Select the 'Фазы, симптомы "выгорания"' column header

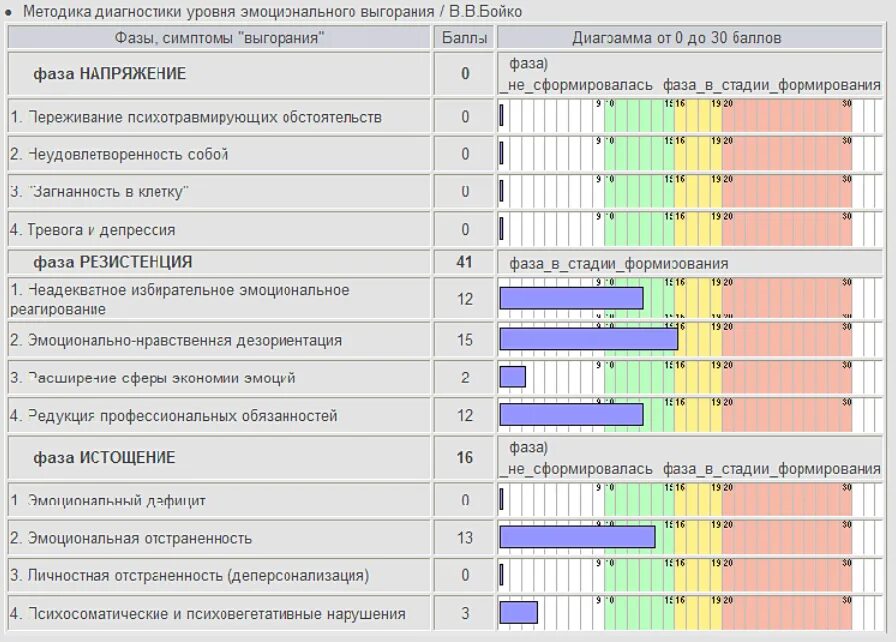click(x=219, y=38)
